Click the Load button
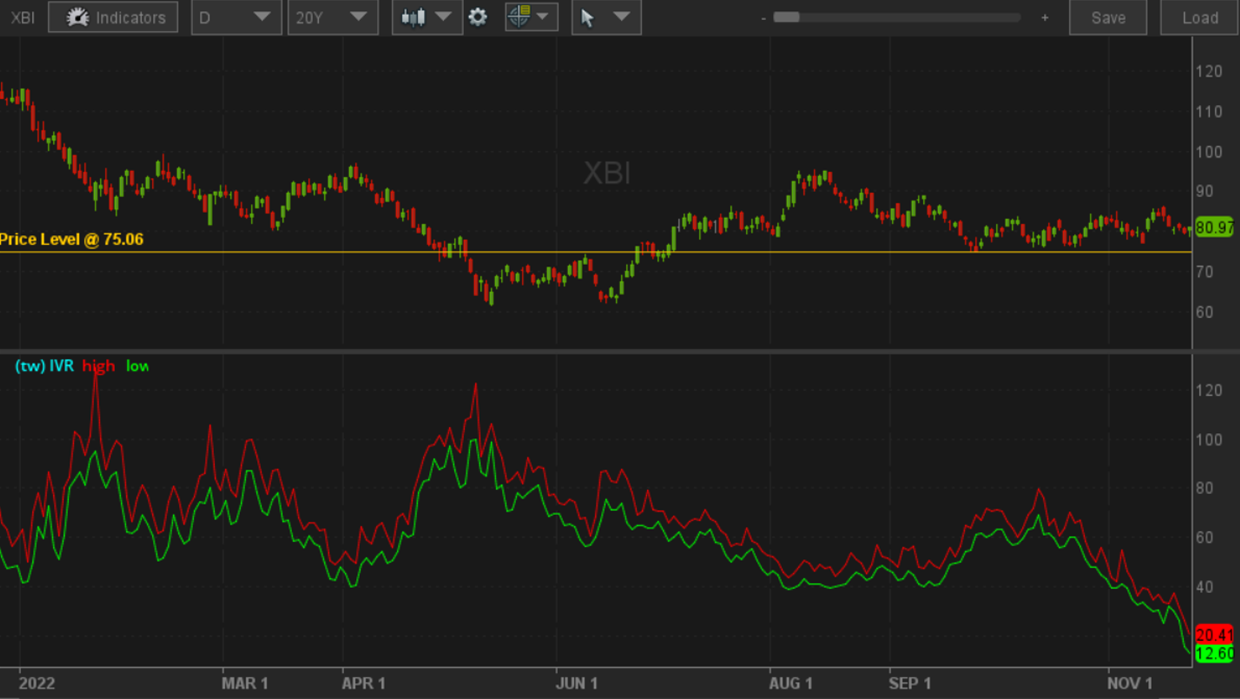This screenshot has width=1240, height=699. tap(1200, 17)
